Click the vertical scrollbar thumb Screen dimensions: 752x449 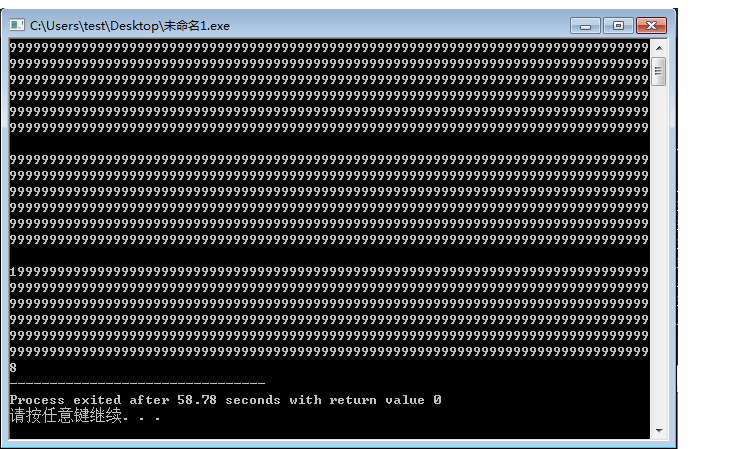pos(658,70)
